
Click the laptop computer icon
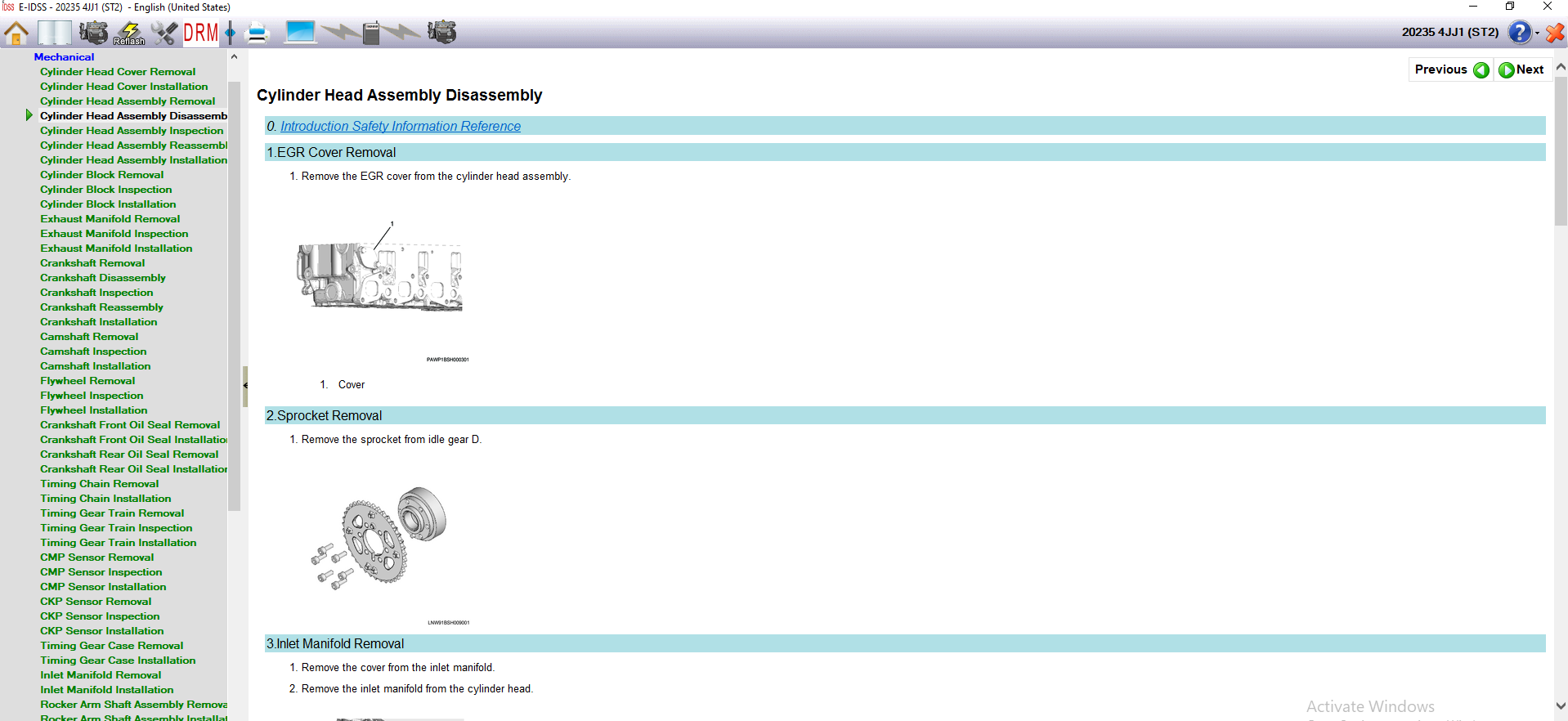(300, 33)
